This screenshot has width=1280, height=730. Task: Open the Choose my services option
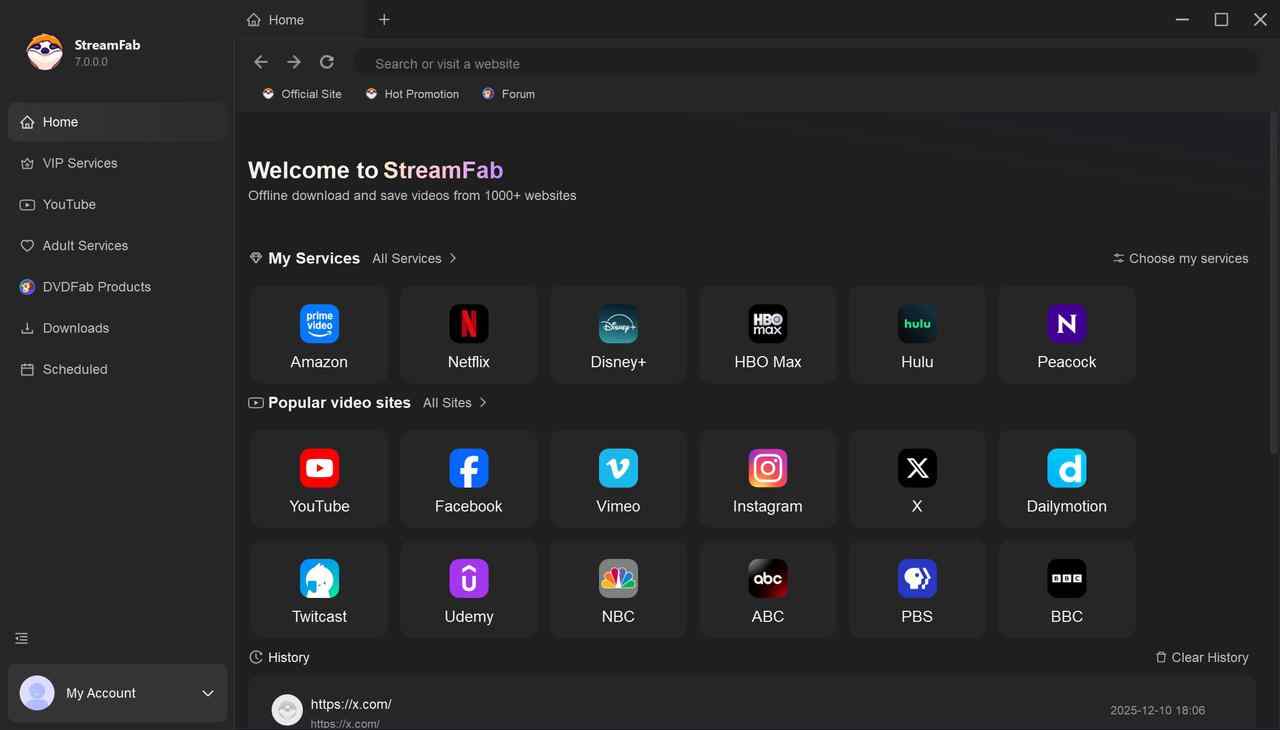(x=1180, y=258)
